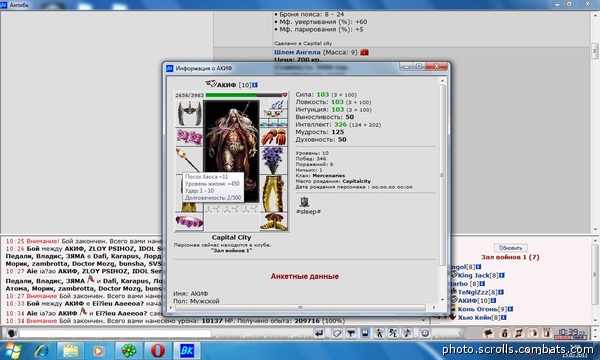The width and height of the screenshot is (600, 360).
Task: Click the row of three blue rings
Action: [x=274, y=123]
